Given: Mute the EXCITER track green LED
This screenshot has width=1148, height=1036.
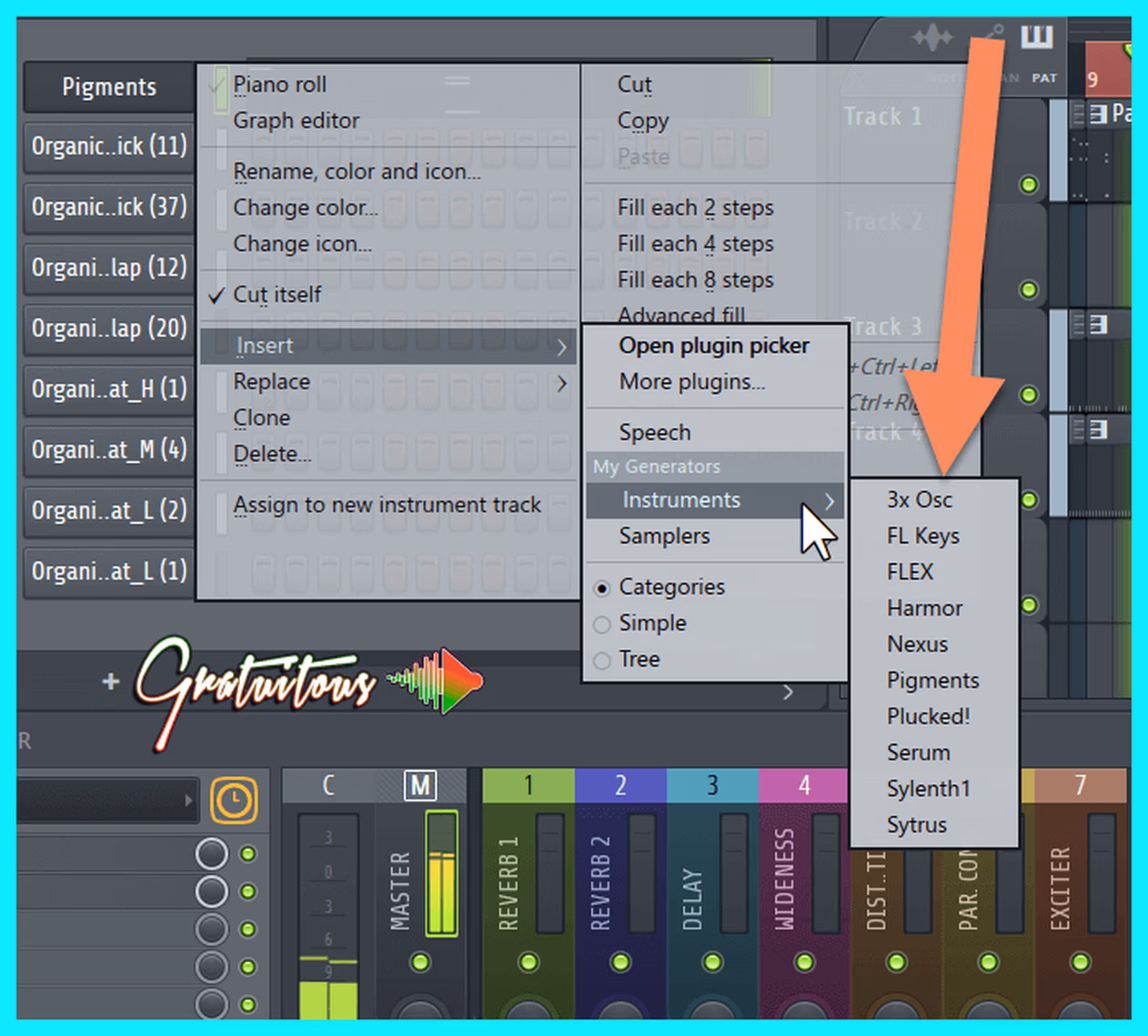Looking at the screenshot, I should [x=1081, y=962].
